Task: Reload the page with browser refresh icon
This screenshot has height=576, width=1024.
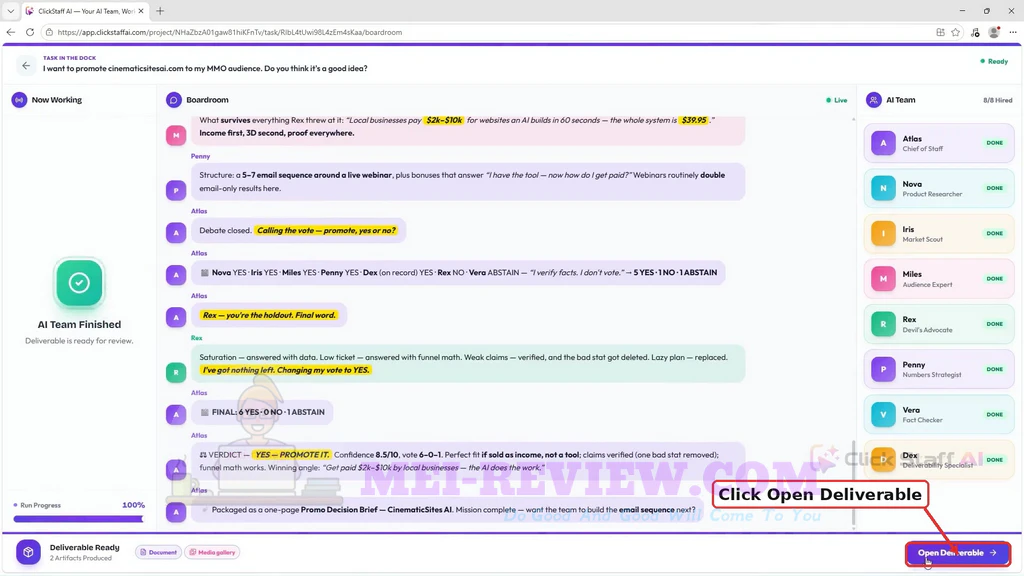Action: [29, 32]
